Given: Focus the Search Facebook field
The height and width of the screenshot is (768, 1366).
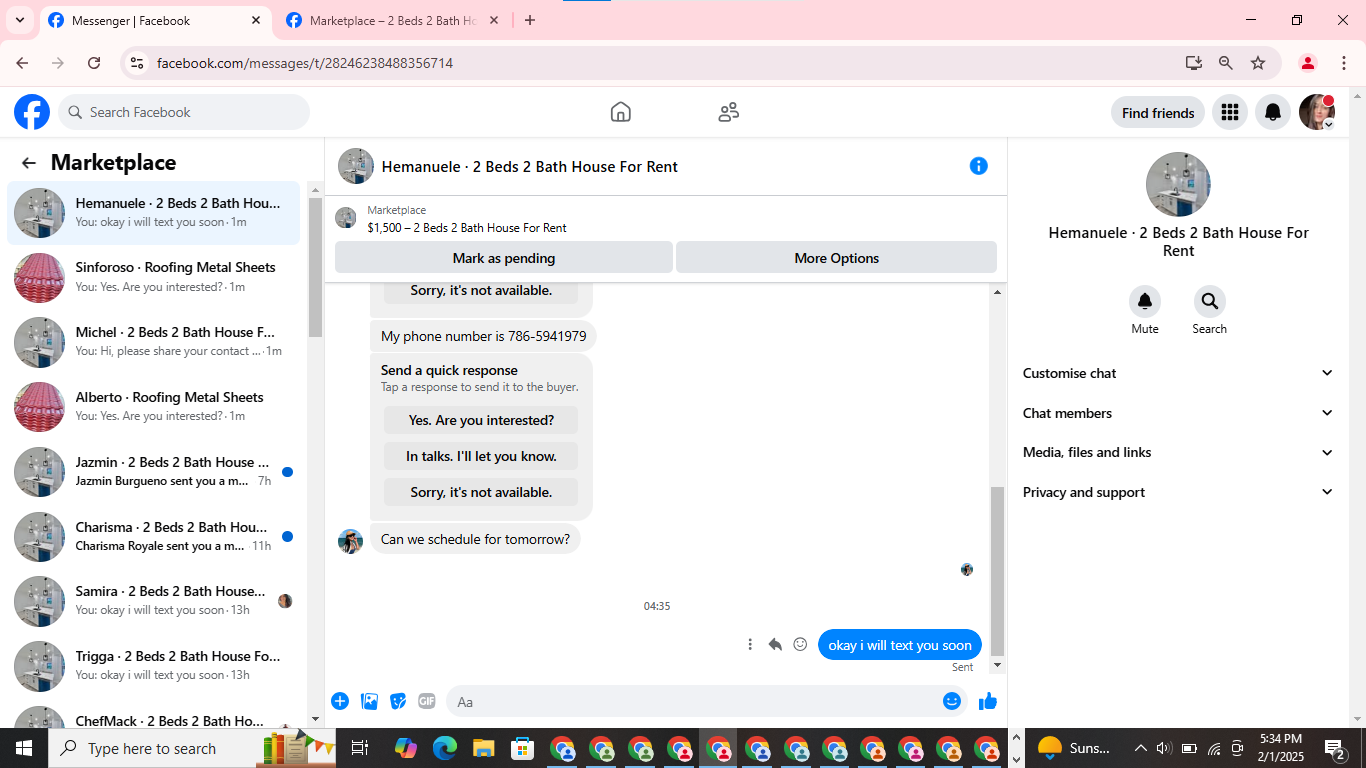Looking at the screenshot, I should pos(184,112).
